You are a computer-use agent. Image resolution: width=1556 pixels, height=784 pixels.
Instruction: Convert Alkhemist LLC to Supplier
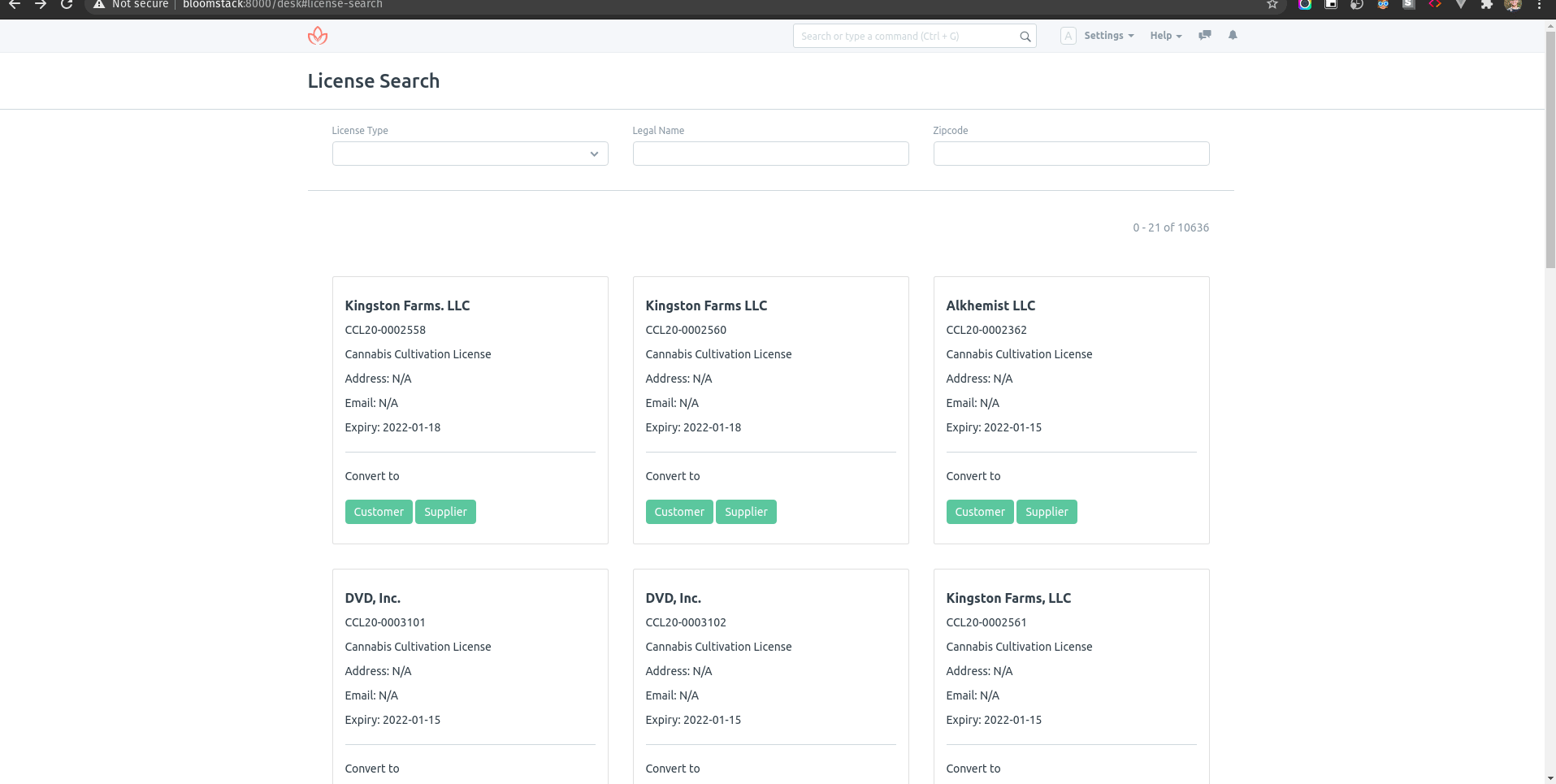click(x=1047, y=512)
